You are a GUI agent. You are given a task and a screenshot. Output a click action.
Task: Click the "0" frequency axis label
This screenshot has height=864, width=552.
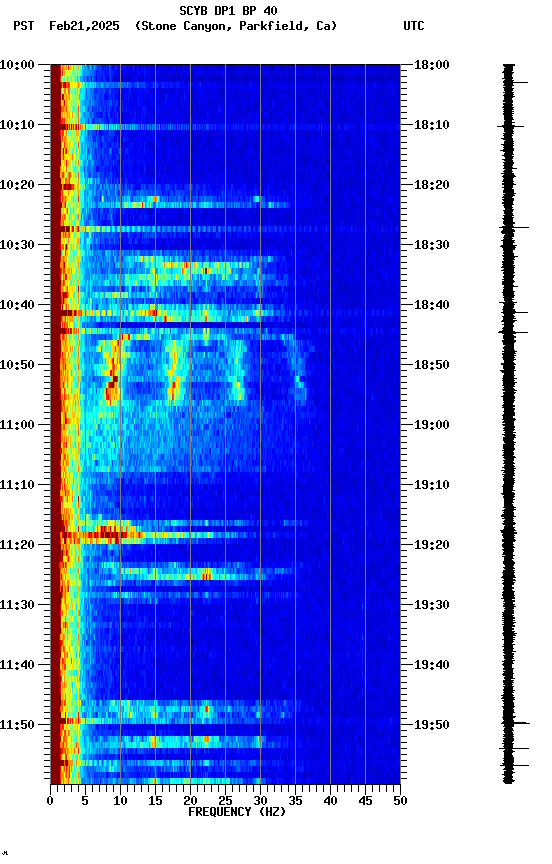tap(50, 801)
